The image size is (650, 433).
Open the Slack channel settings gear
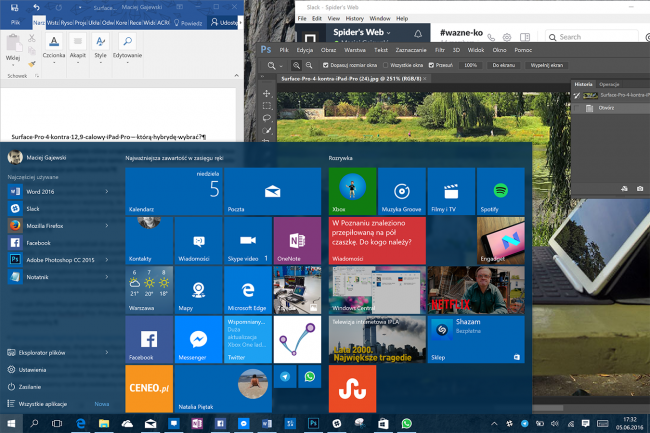[507, 37]
